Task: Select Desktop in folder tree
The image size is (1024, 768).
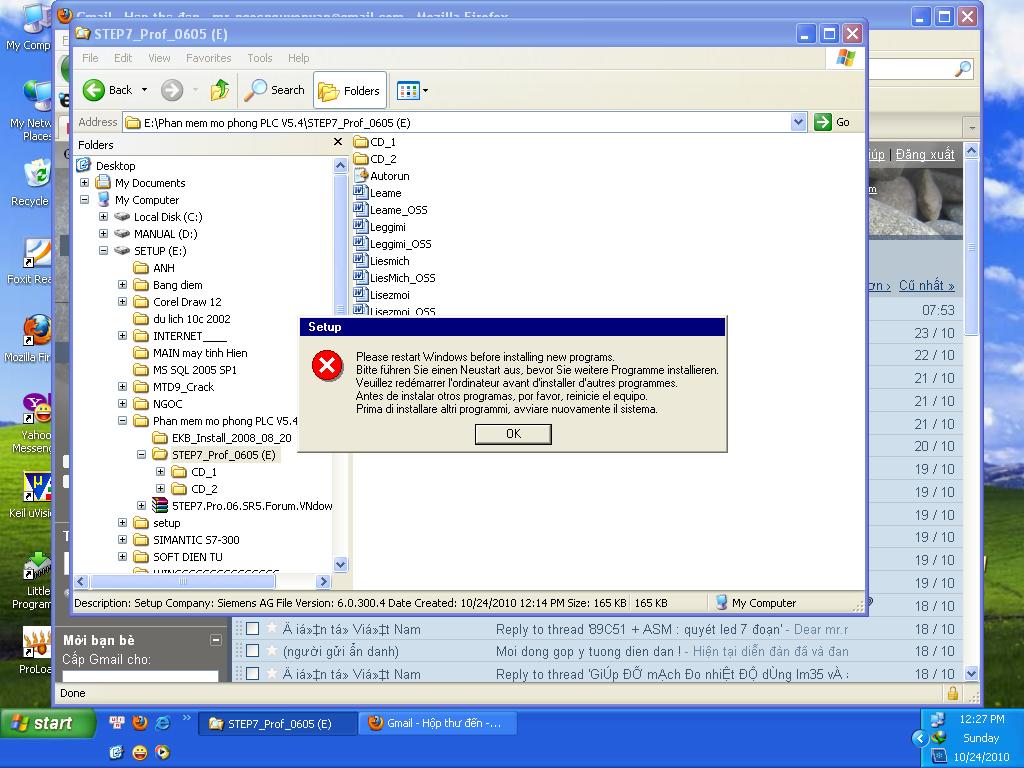Action: [115, 166]
